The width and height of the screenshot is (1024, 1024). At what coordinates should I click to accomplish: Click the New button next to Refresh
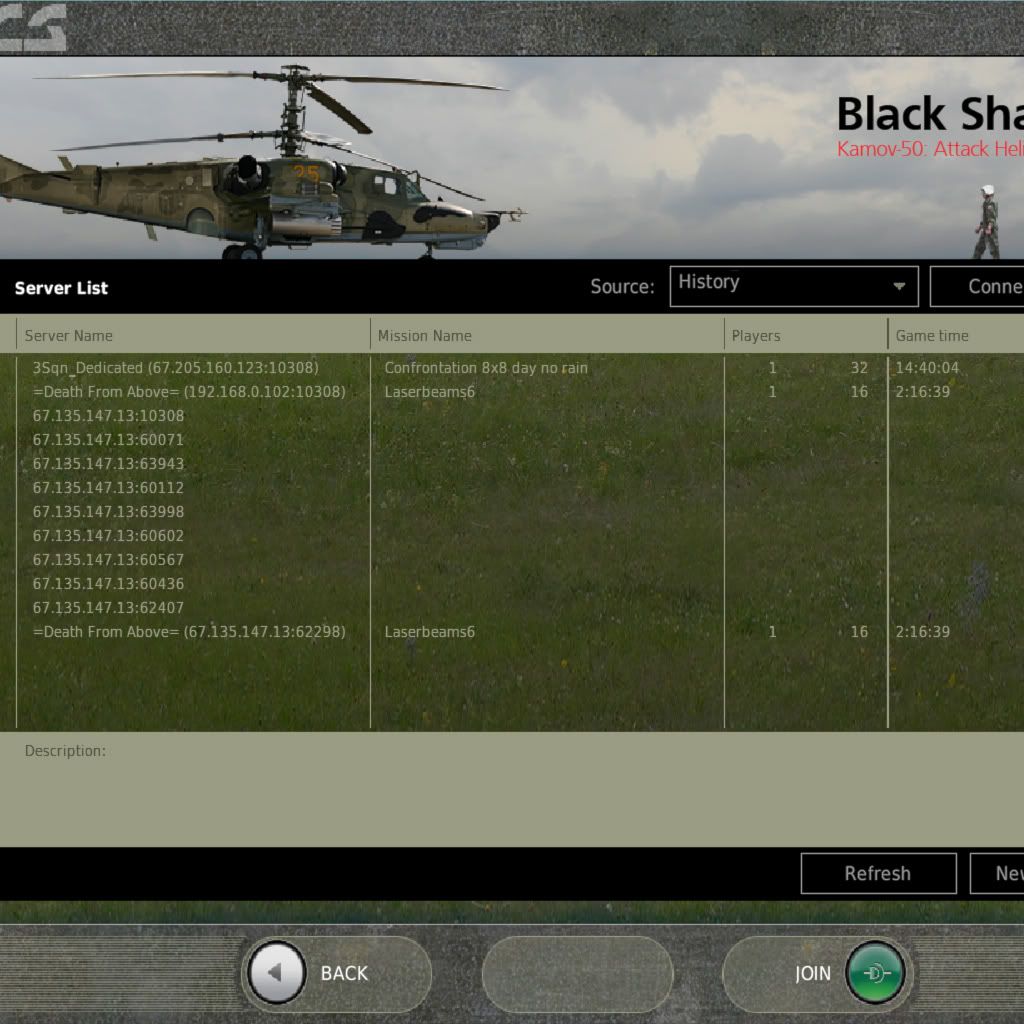click(997, 873)
